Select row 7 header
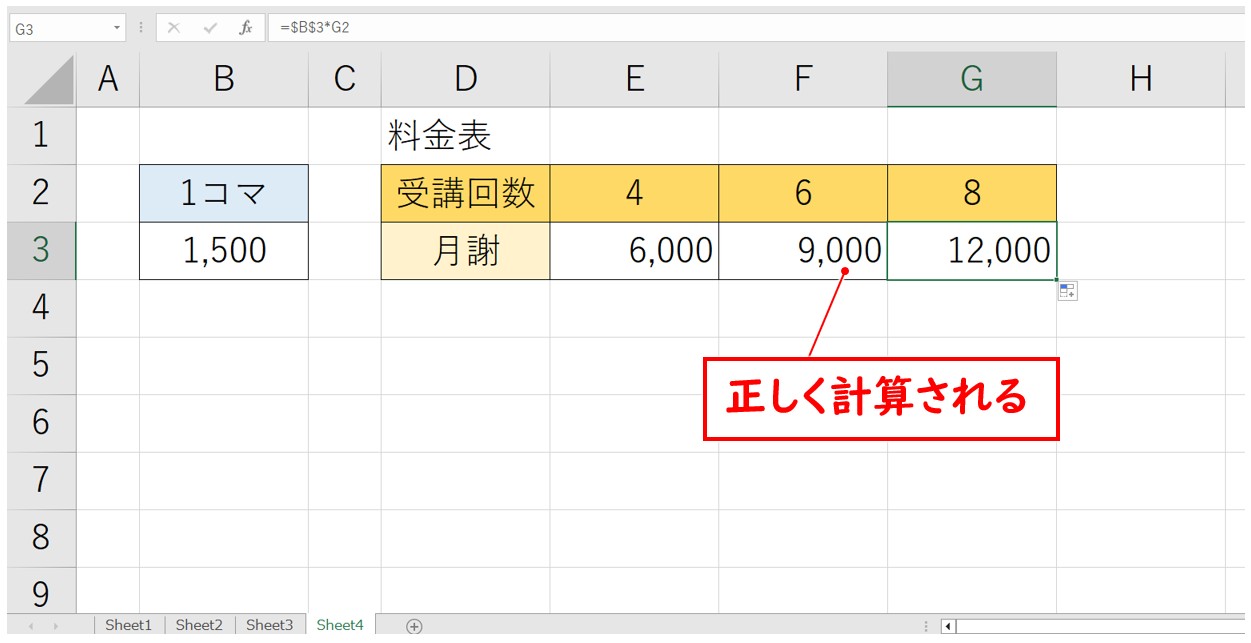Image resolution: width=1251 pixels, height=643 pixels. coord(41,481)
